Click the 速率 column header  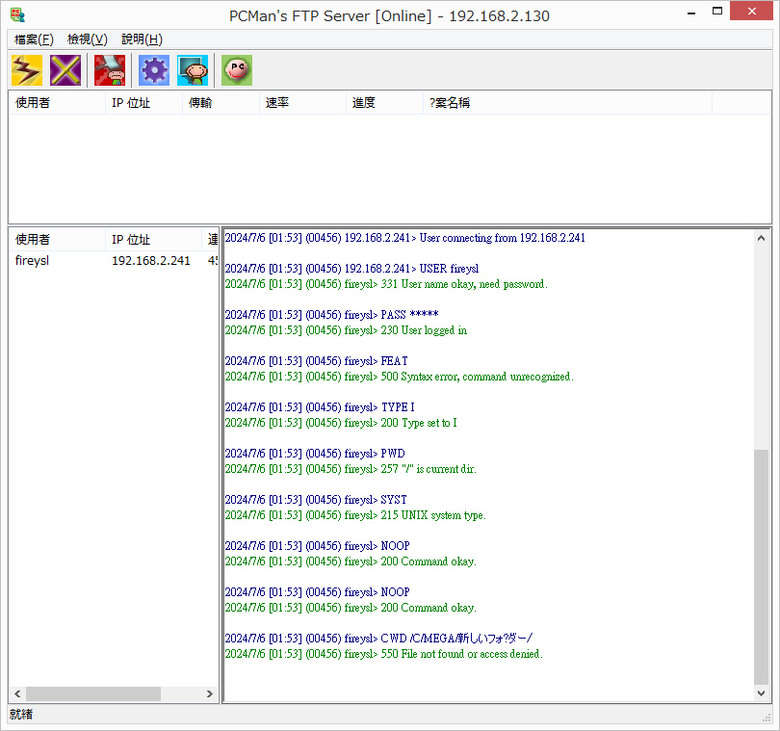[303, 103]
